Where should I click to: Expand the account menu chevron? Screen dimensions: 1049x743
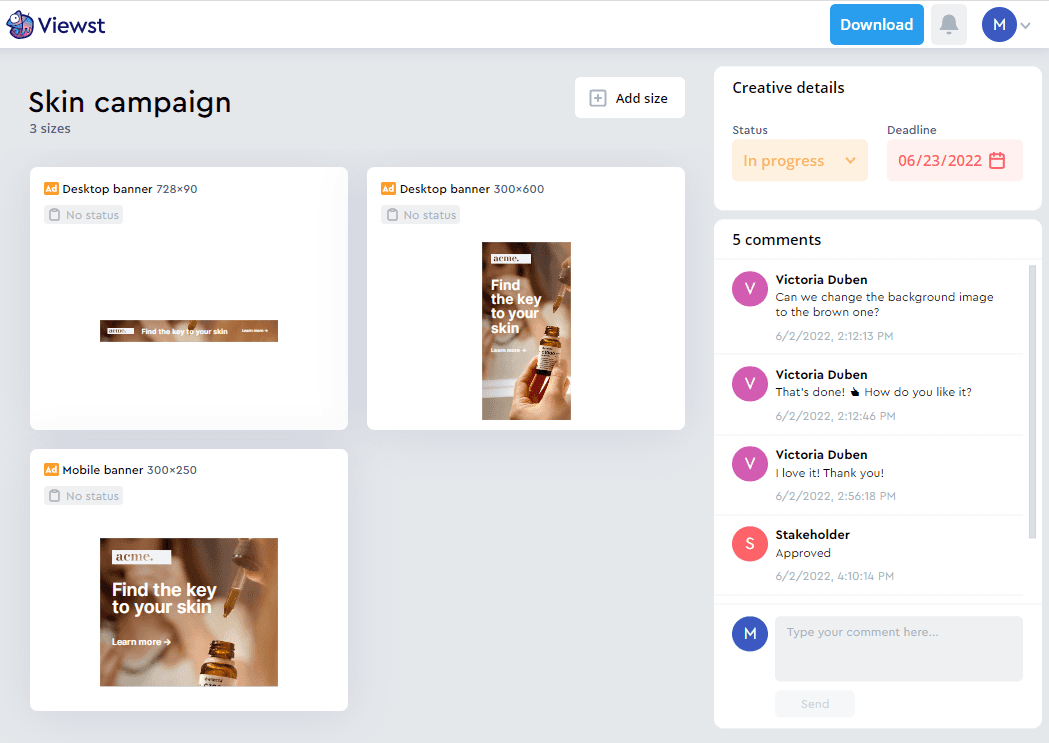pyautogui.click(x=1026, y=25)
